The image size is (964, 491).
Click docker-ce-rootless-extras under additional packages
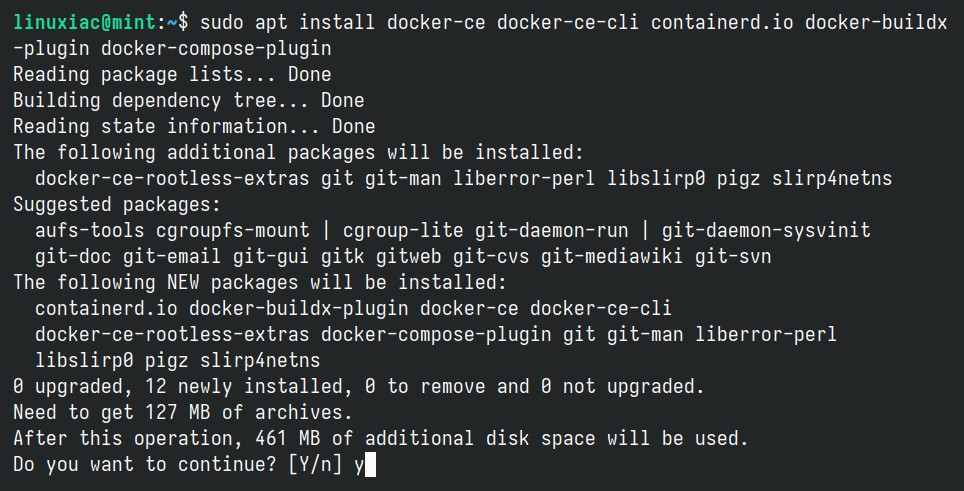pyautogui.click(x=172, y=179)
